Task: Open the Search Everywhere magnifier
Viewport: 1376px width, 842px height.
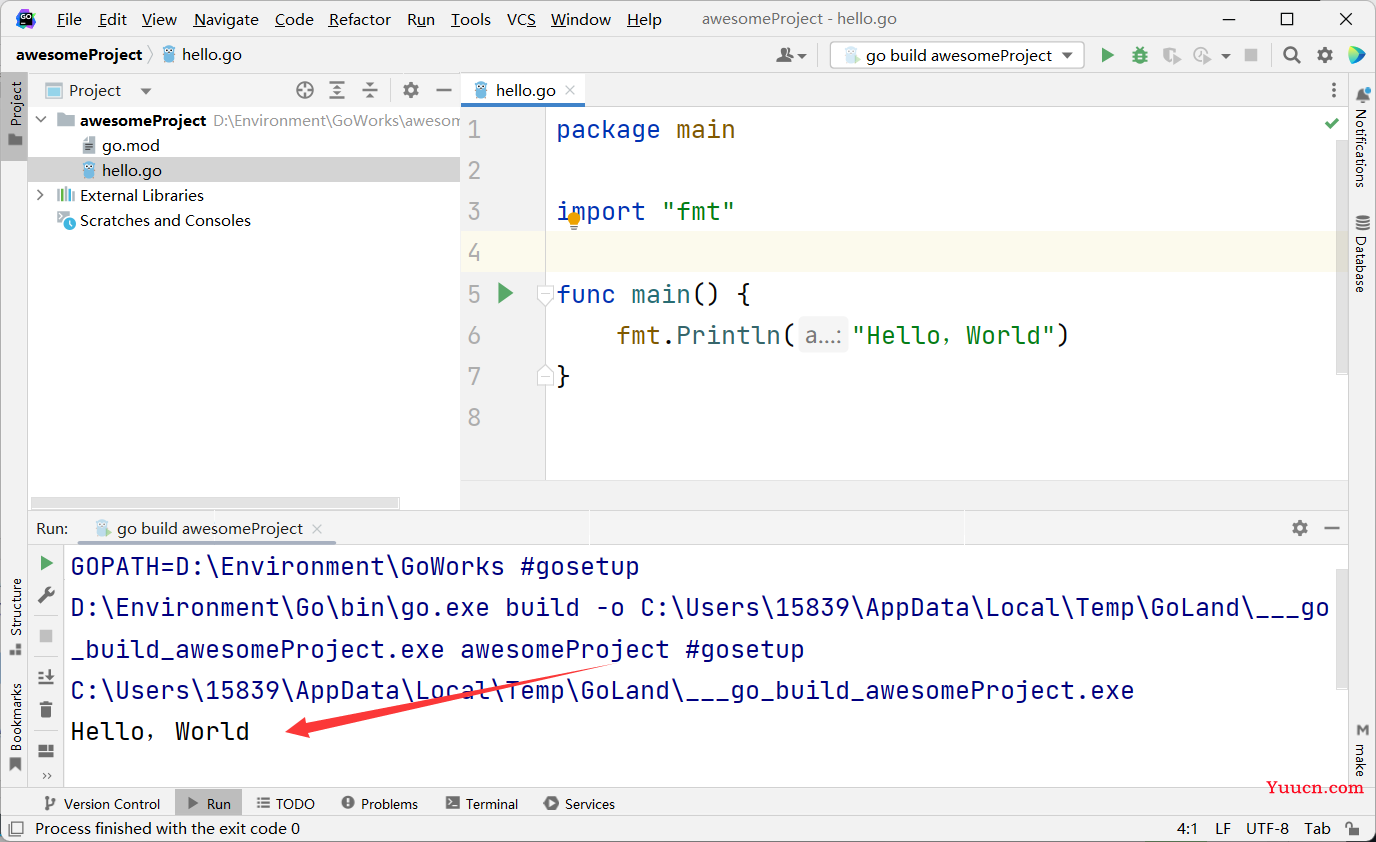Action: 1292,55
